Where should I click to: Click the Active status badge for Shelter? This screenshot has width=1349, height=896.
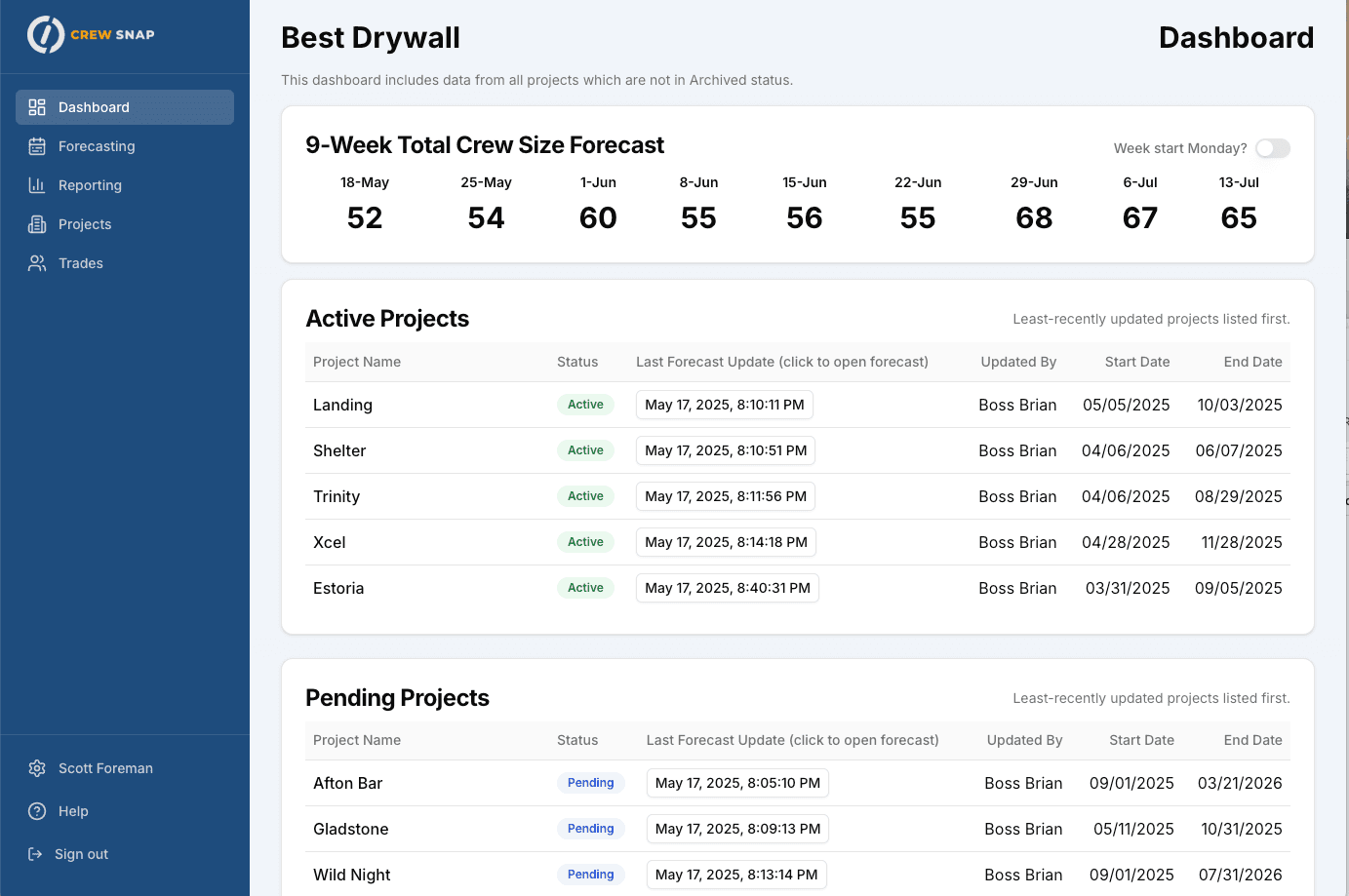point(585,450)
